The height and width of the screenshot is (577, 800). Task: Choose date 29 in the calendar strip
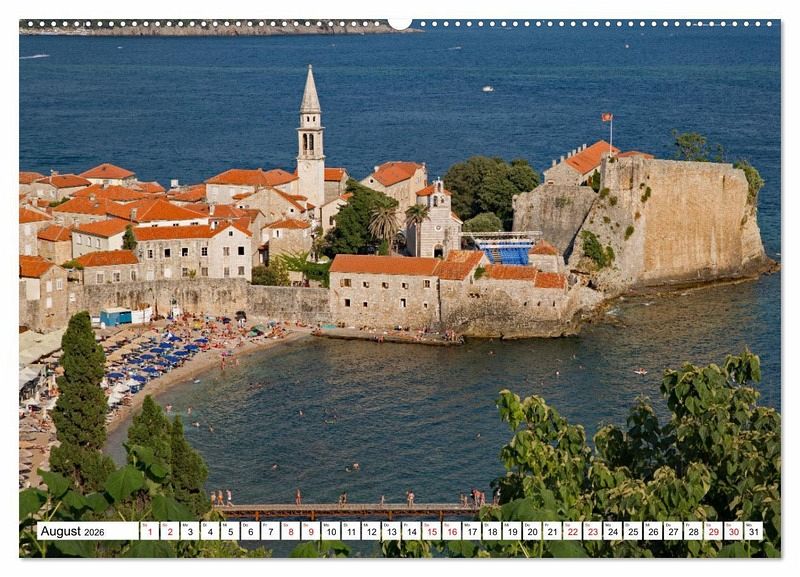713,531
